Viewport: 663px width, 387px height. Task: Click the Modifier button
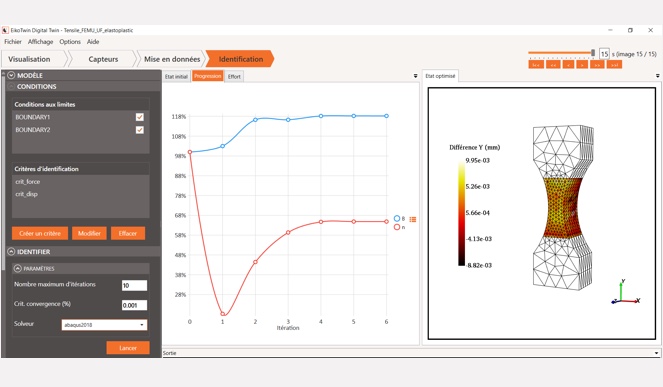coord(89,233)
